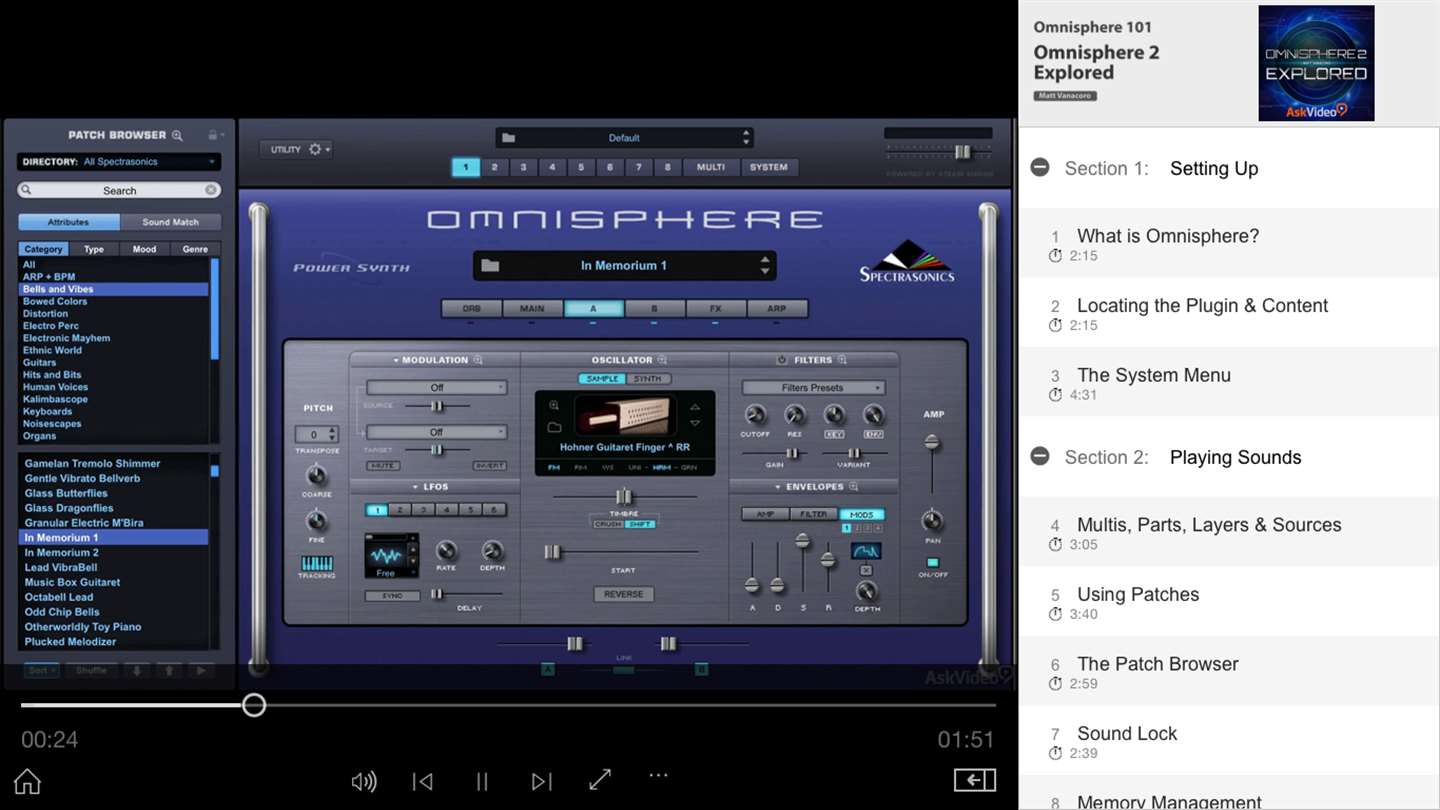The width and height of the screenshot is (1440, 810).
Task: Open the modulation Source Off dropdown
Action: pos(437,388)
